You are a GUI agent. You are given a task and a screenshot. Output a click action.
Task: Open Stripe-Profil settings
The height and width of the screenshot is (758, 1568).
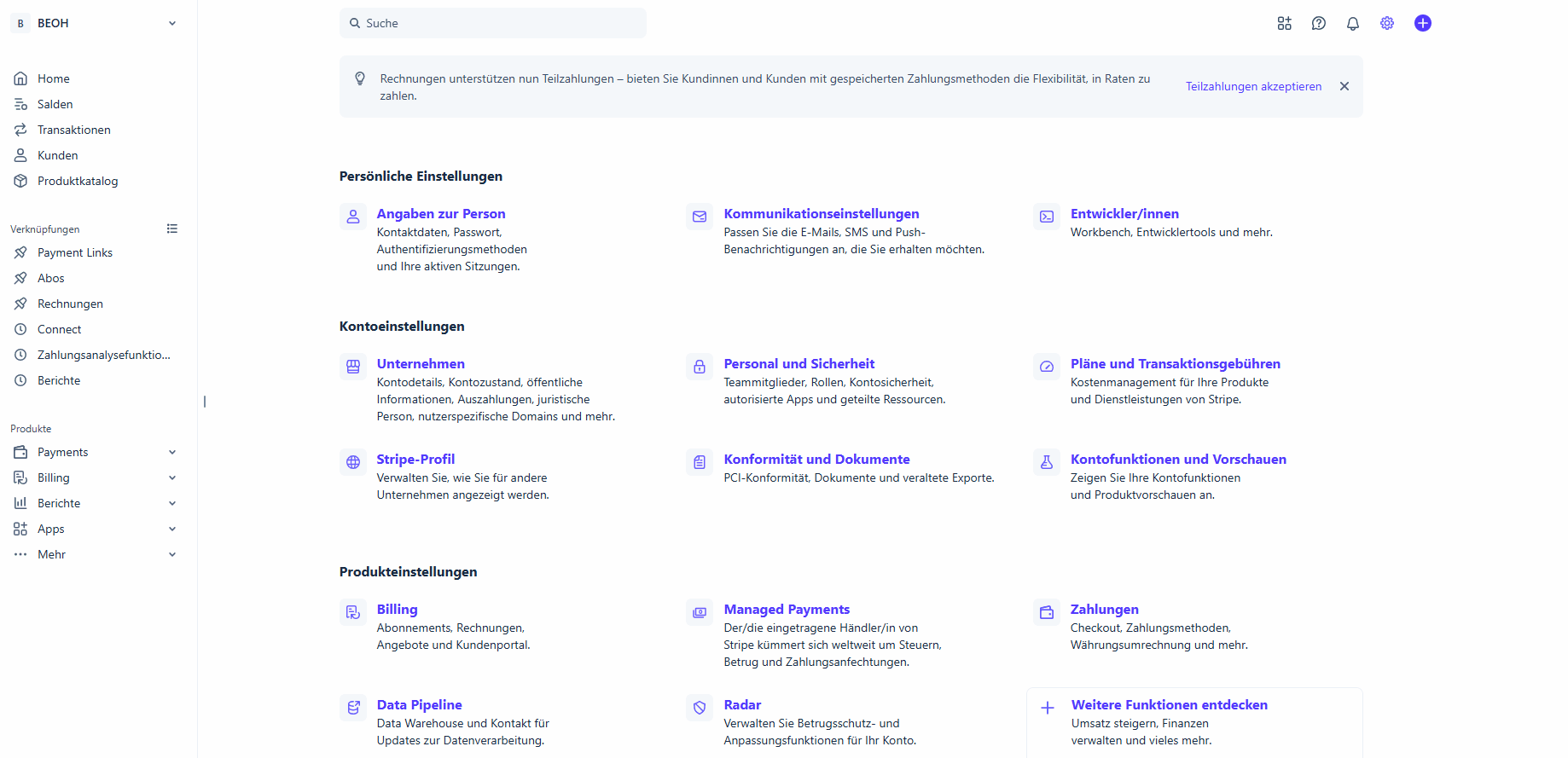click(415, 459)
